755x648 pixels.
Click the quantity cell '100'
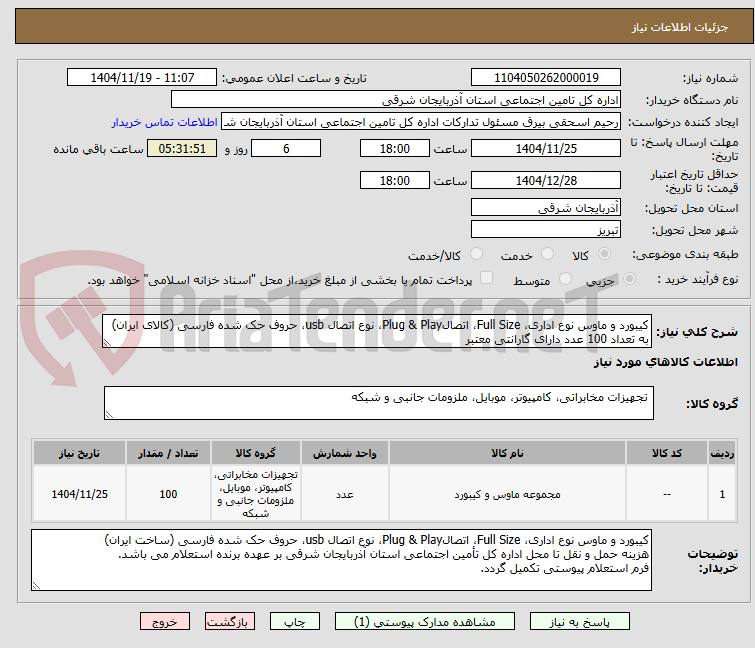(x=168, y=494)
